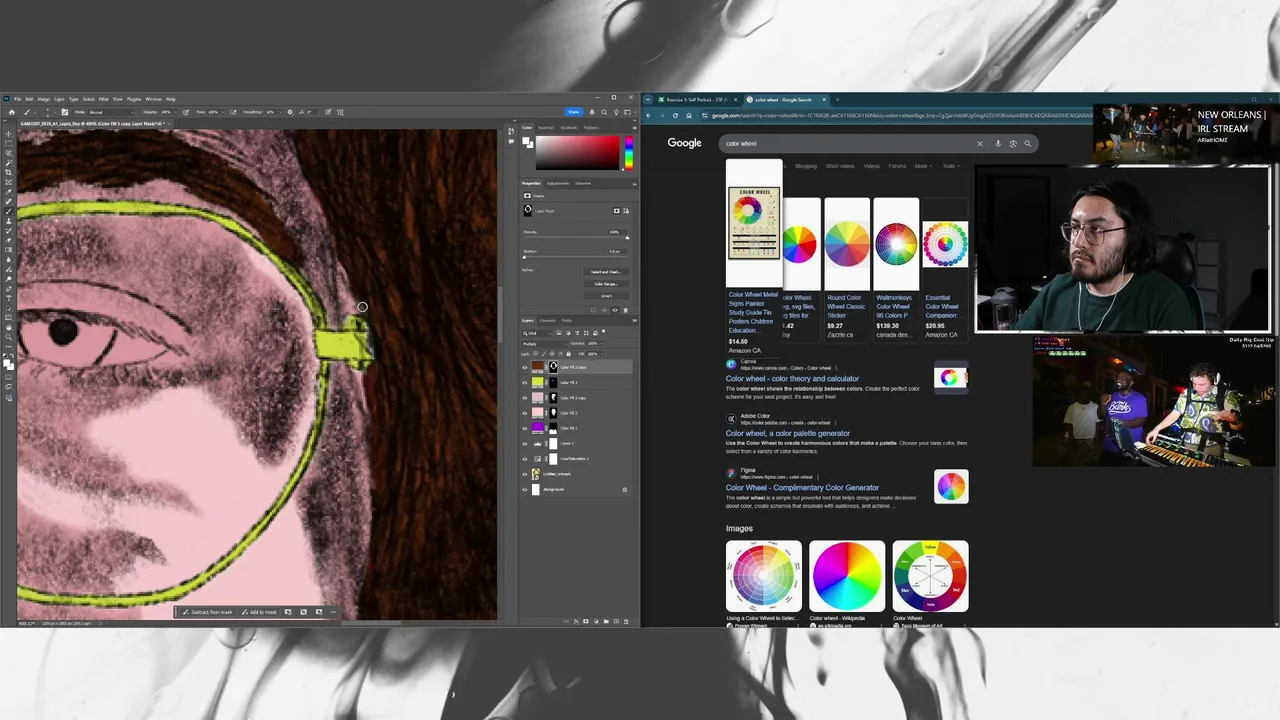Open Adobe Color palette generator link
1280x720 pixels.
pos(788,434)
